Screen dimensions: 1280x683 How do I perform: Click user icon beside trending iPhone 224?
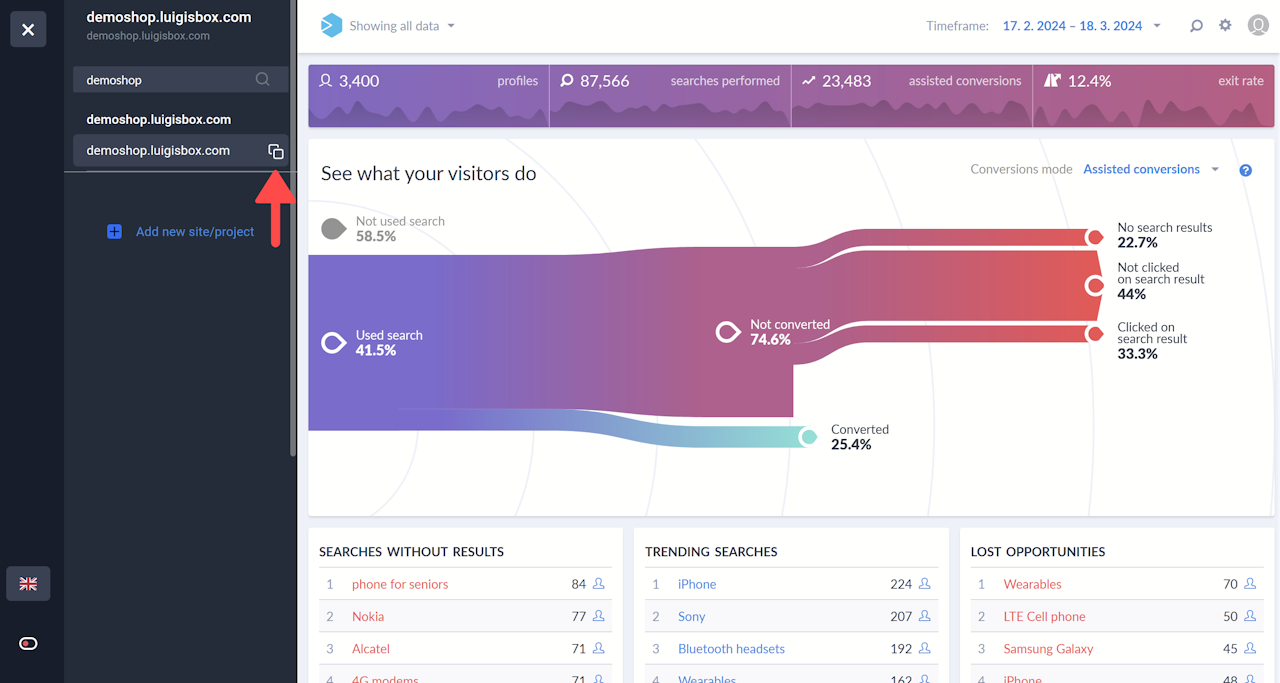(x=925, y=583)
